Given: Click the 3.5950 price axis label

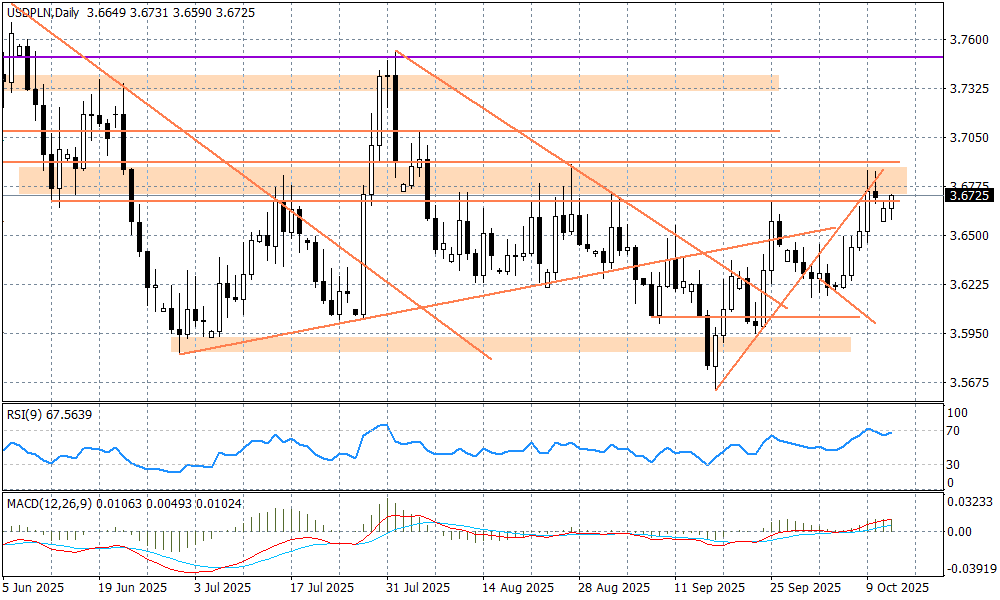Looking at the screenshot, I should click(x=967, y=334).
